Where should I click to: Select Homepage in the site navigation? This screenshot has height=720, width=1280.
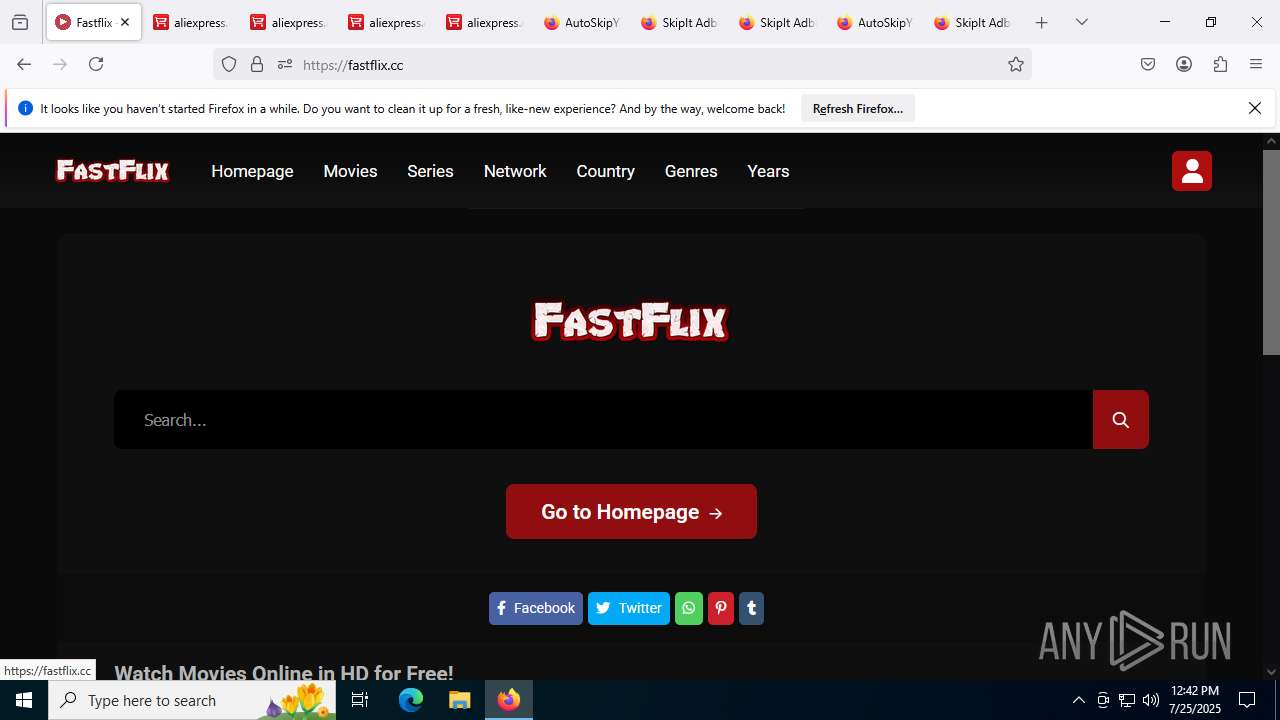[x=252, y=171]
